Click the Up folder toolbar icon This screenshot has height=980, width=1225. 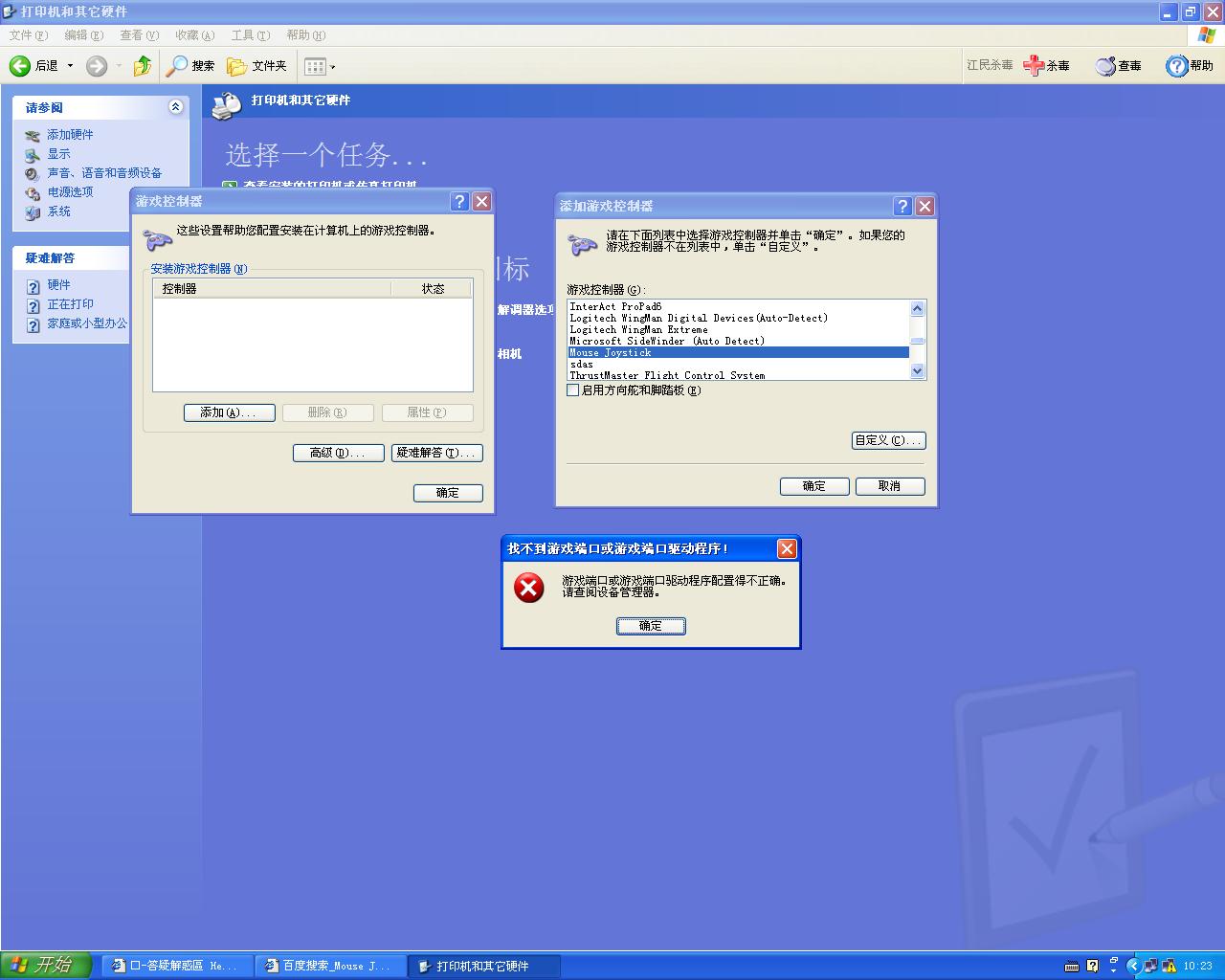143,66
